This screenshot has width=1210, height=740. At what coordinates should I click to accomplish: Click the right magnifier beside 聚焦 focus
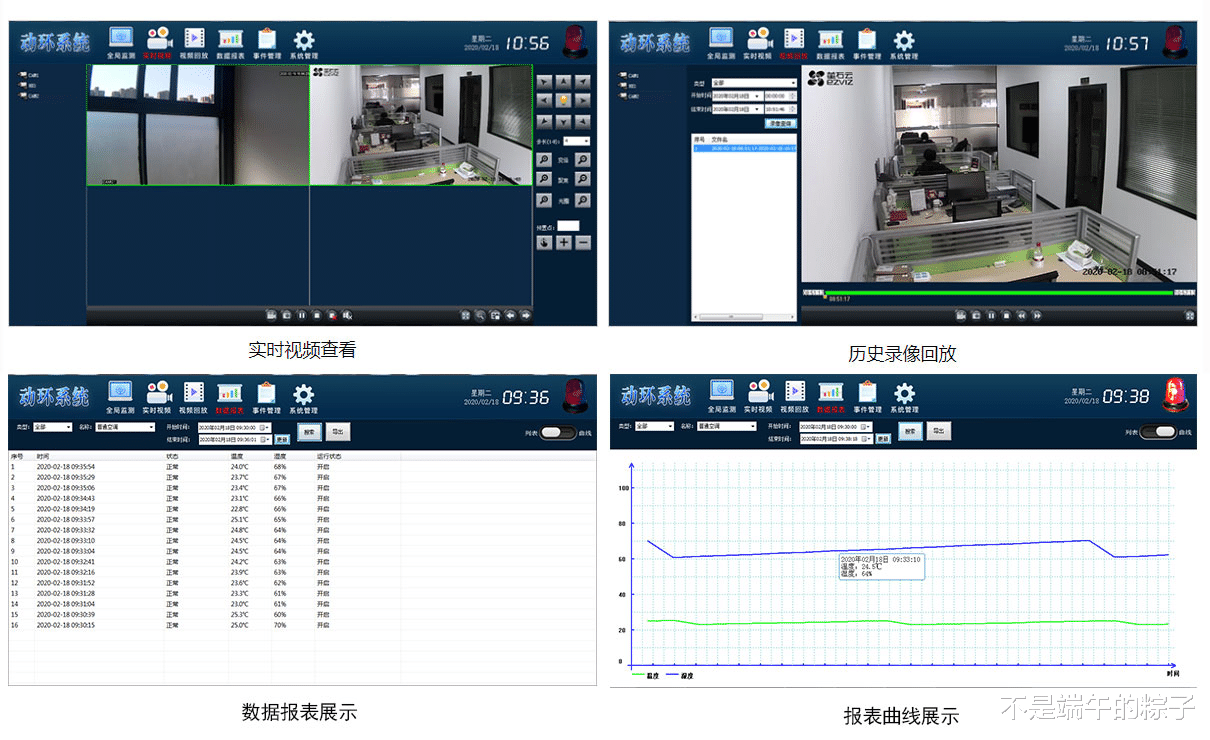pos(583,178)
